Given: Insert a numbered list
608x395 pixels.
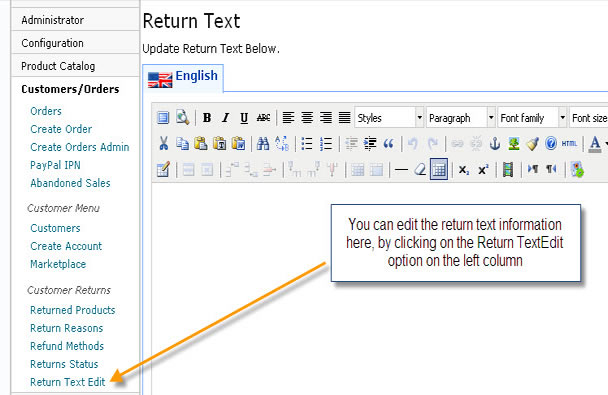Looking at the screenshot, I should (326, 144).
